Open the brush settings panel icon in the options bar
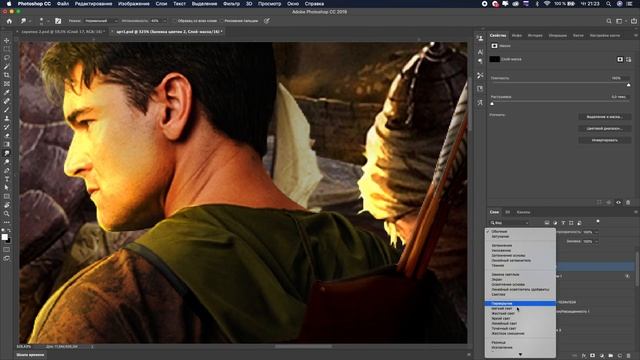Image resolution: width=640 pixels, height=360 pixels. click(58, 21)
